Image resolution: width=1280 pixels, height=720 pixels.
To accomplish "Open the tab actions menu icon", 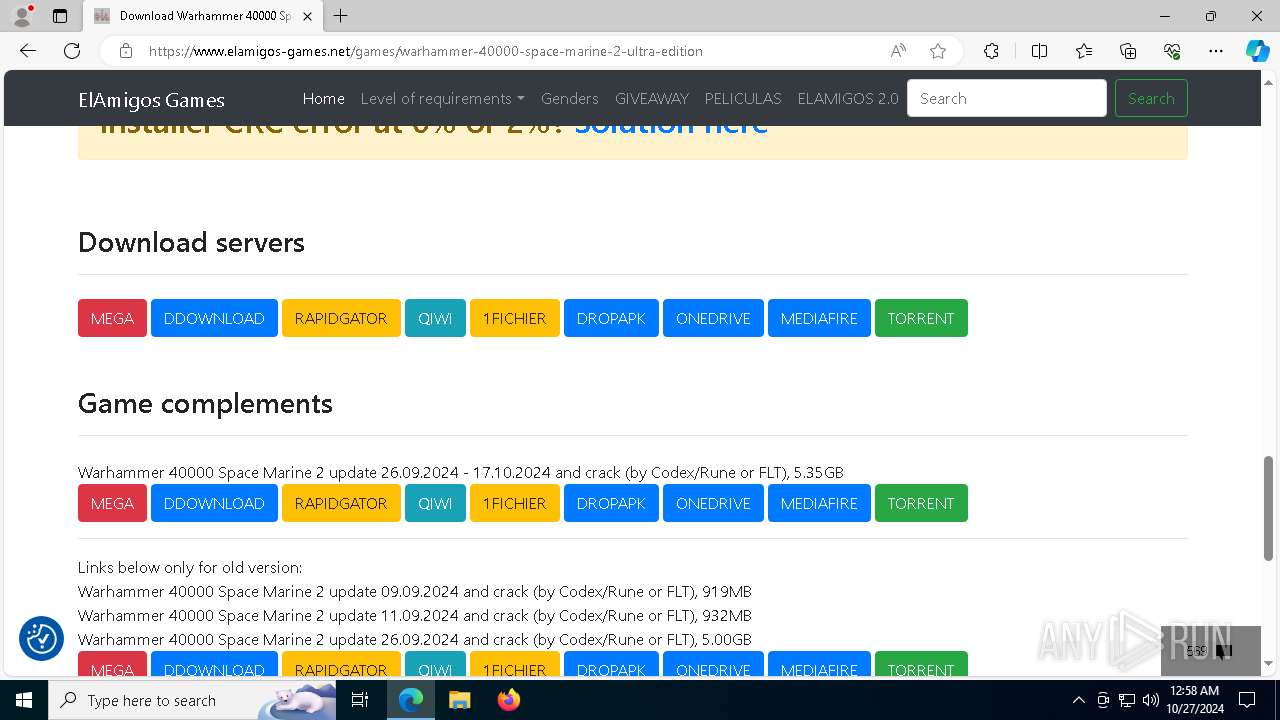I will (x=60, y=16).
